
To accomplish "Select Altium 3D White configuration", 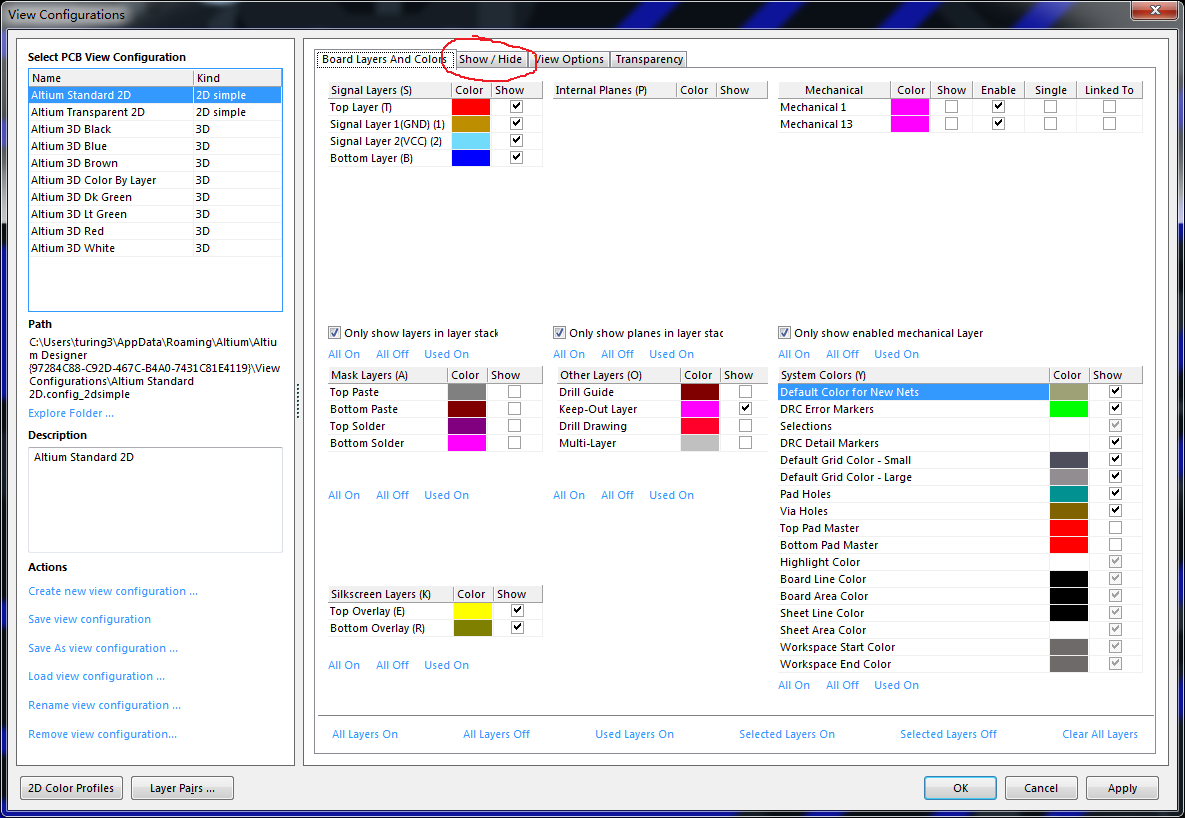I will pyautogui.click(x=155, y=248).
